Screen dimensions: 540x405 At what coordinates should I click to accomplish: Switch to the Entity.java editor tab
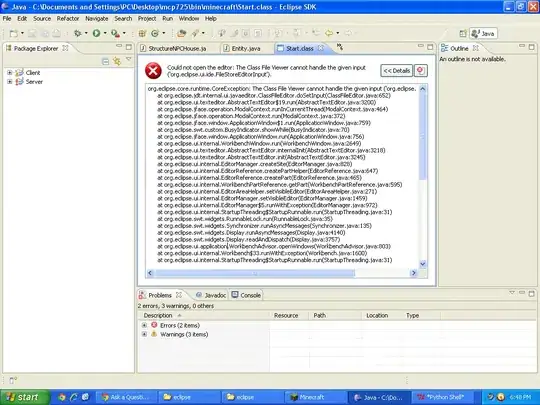(x=242, y=49)
